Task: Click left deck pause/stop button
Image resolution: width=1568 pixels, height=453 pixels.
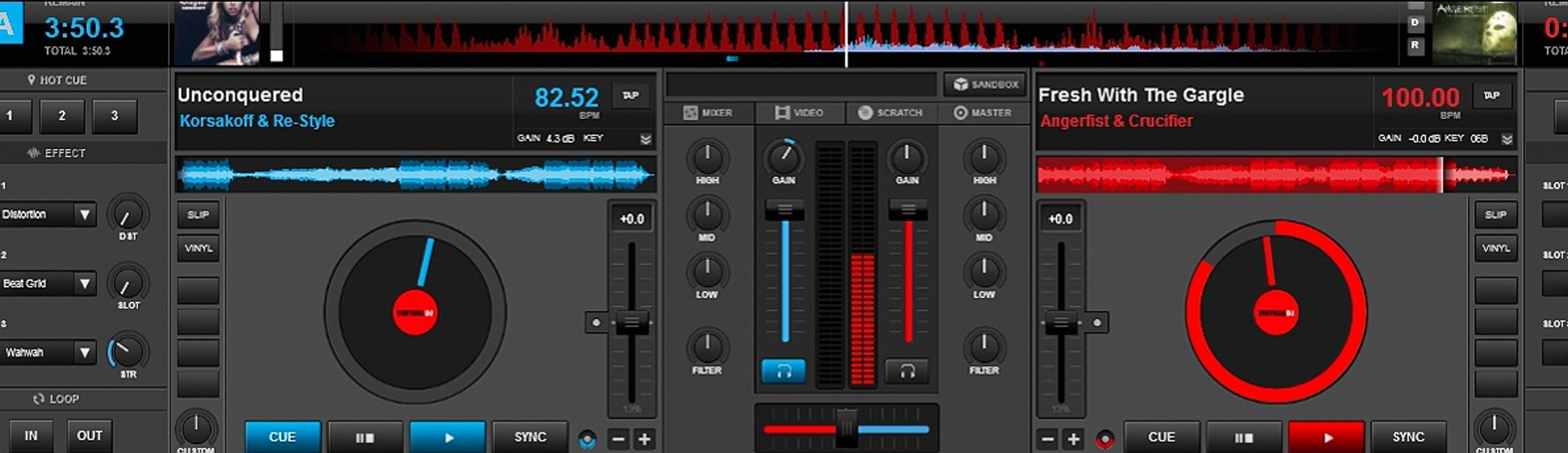Action: pyautogui.click(x=366, y=437)
